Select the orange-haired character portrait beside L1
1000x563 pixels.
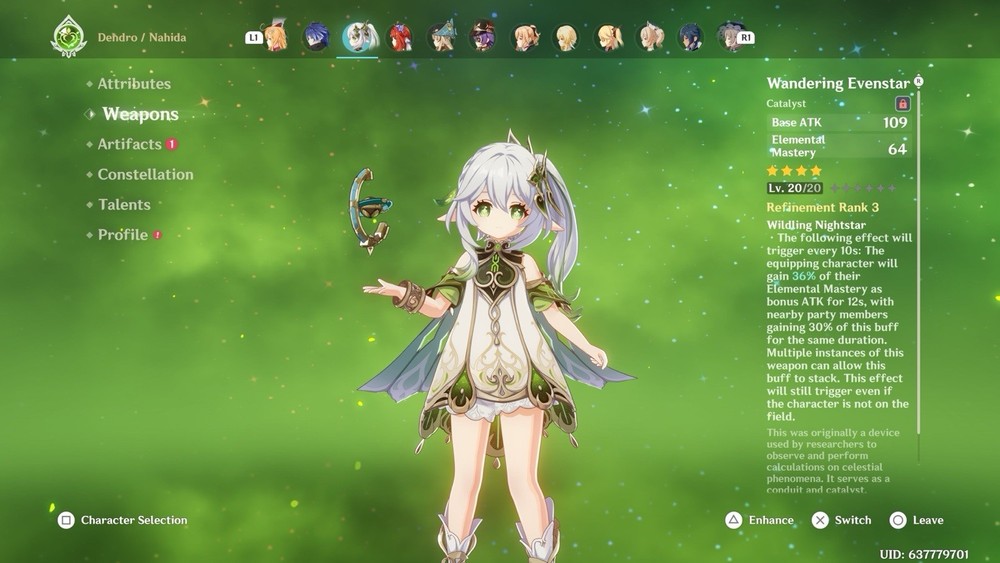coord(276,37)
